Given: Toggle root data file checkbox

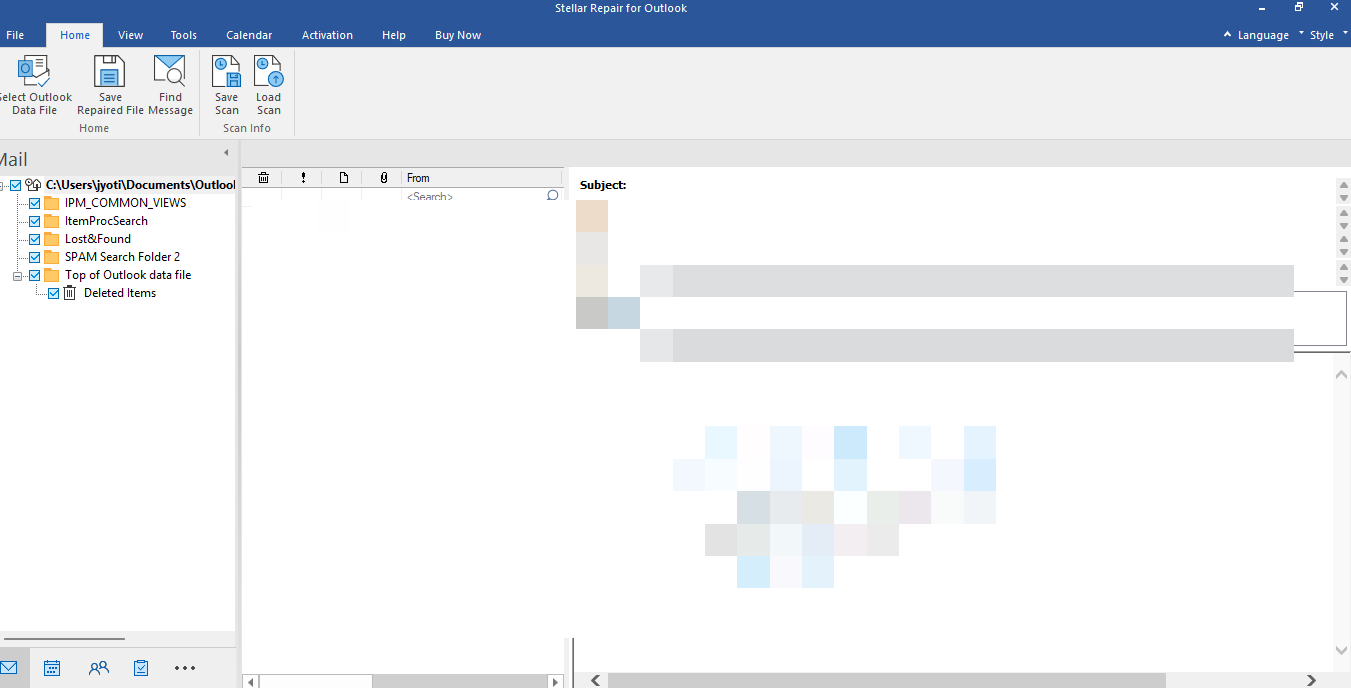Looking at the screenshot, I should pos(16,185).
